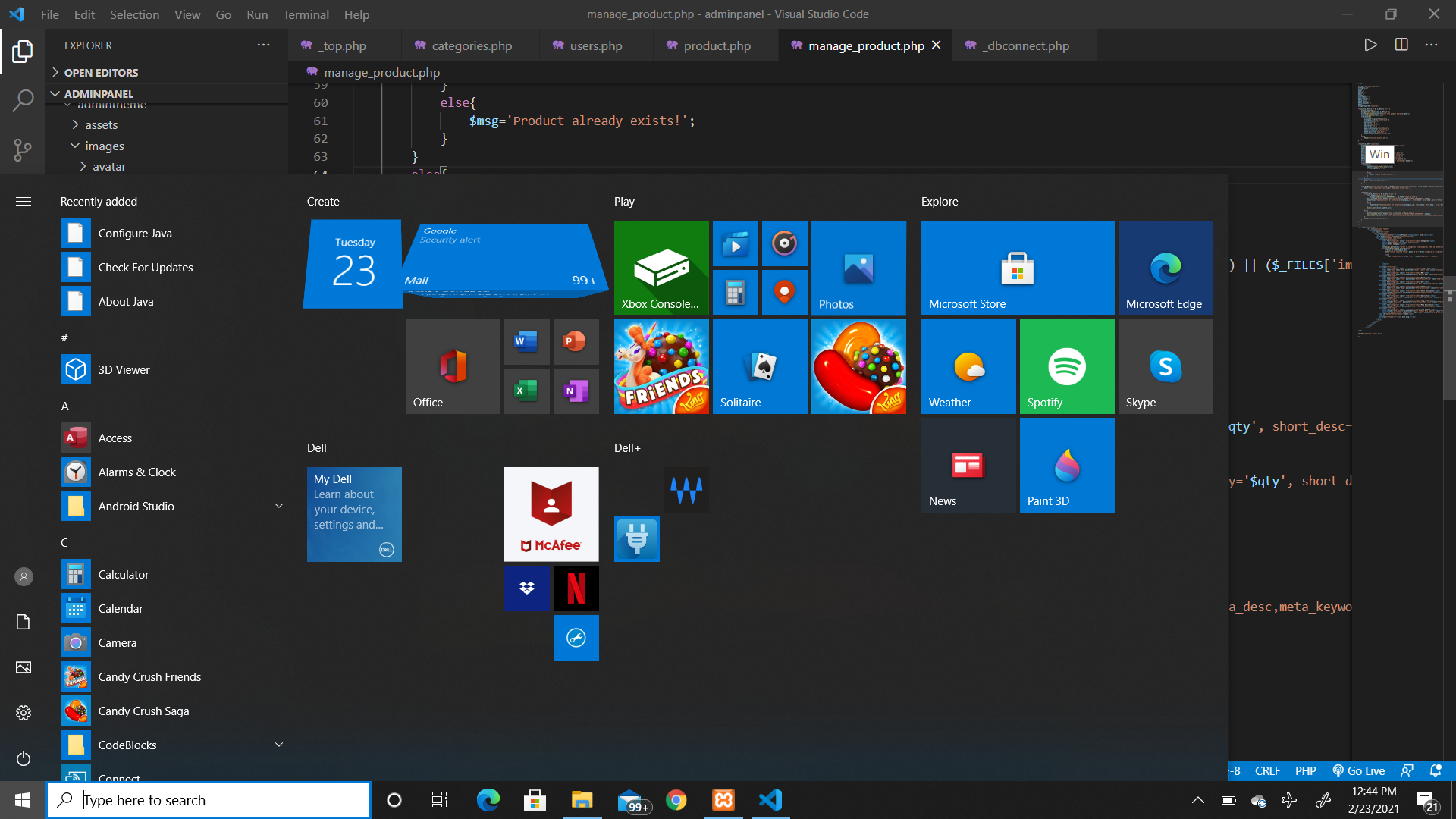The image size is (1456, 819).
Task: Launch the Netflix tile
Action: (576, 588)
